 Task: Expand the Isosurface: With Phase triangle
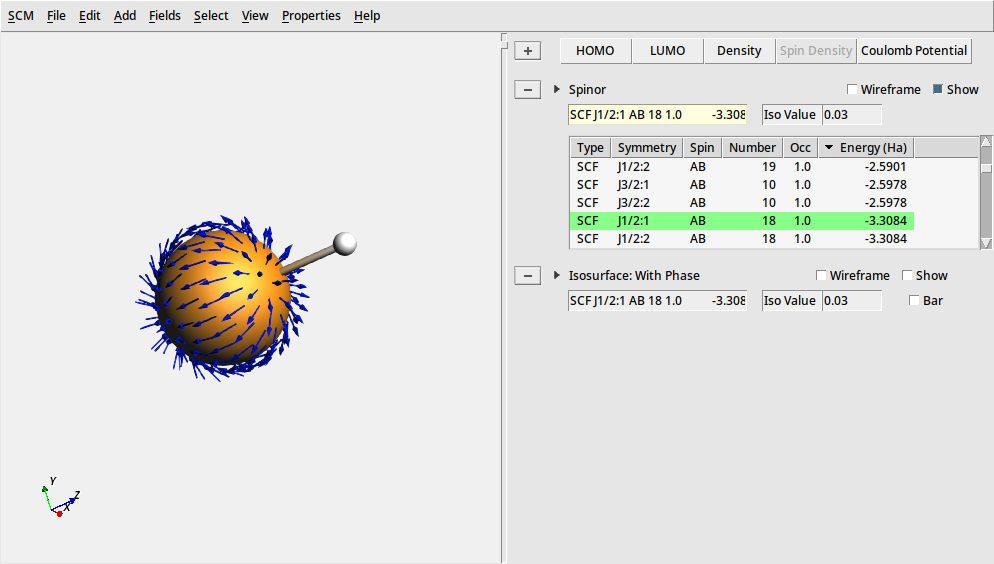point(557,276)
